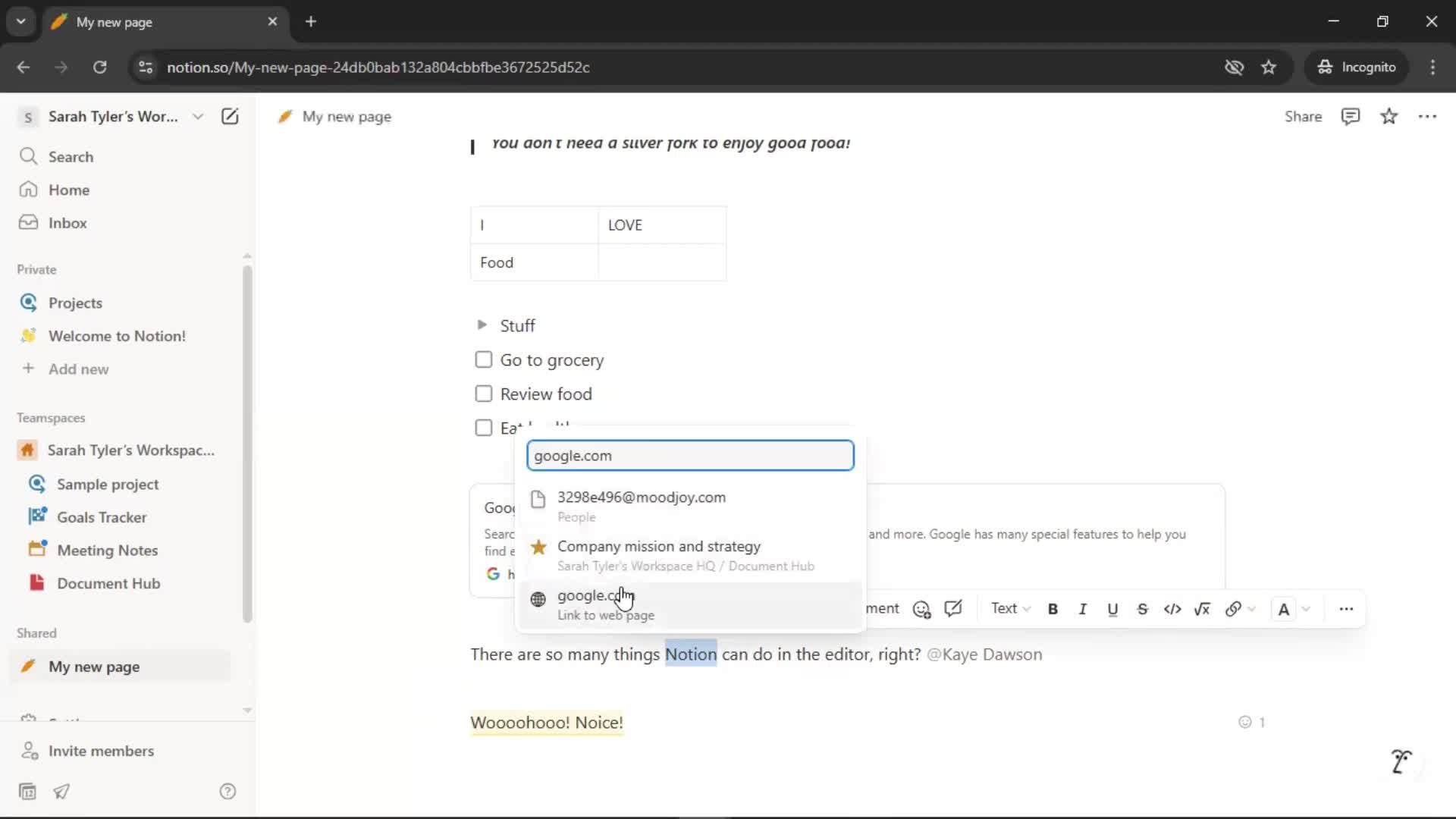The height and width of the screenshot is (819, 1456).
Task: Open the Text block type dropdown
Action: coord(1010,609)
